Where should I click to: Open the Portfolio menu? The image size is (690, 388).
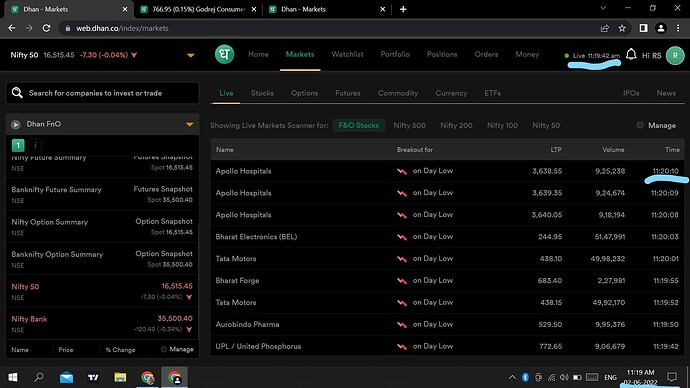pos(395,54)
